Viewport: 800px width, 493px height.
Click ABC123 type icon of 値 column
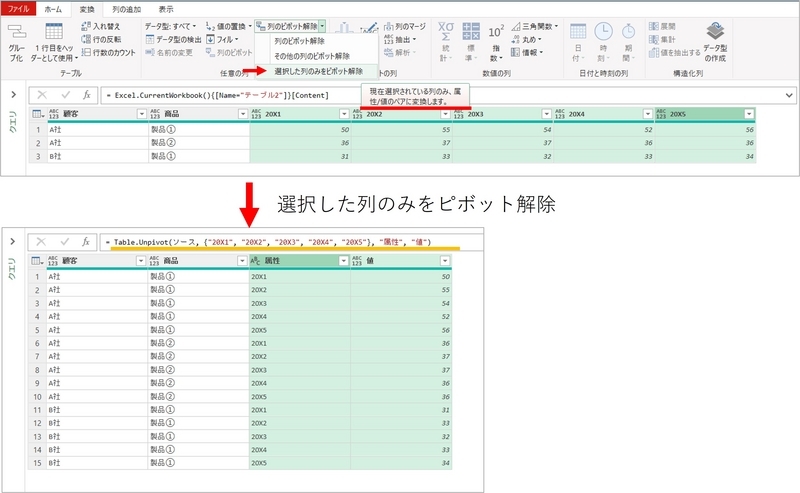pyautogui.click(x=358, y=261)
